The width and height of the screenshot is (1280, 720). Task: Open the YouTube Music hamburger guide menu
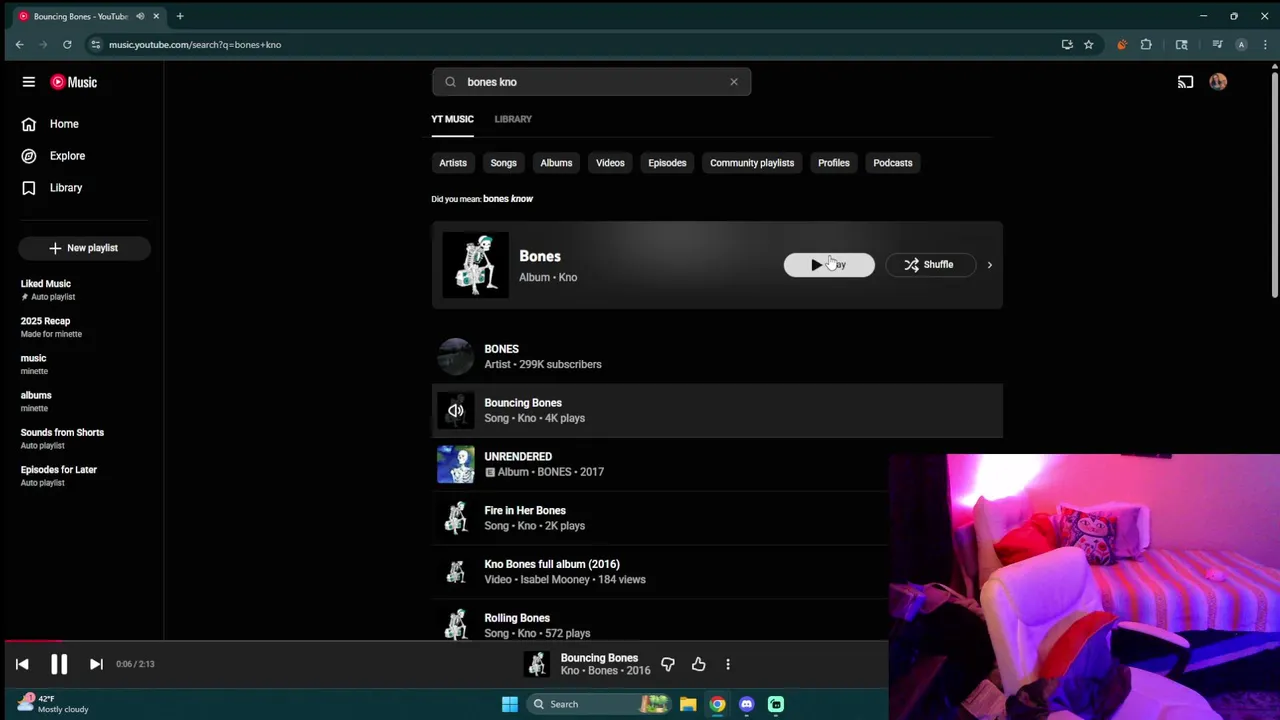click(x=29, y=82)
